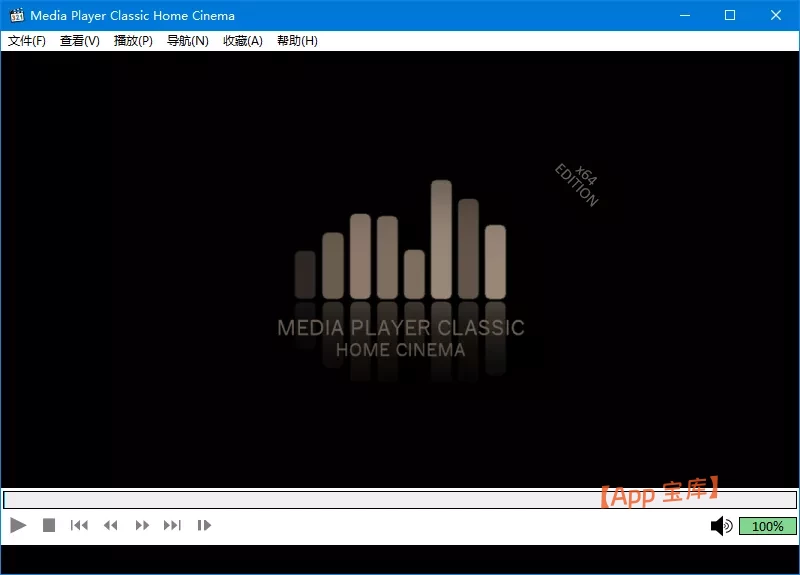This screenshot has height=575, width=800.
Task: Minimize the player window
Action: point(684,15)
